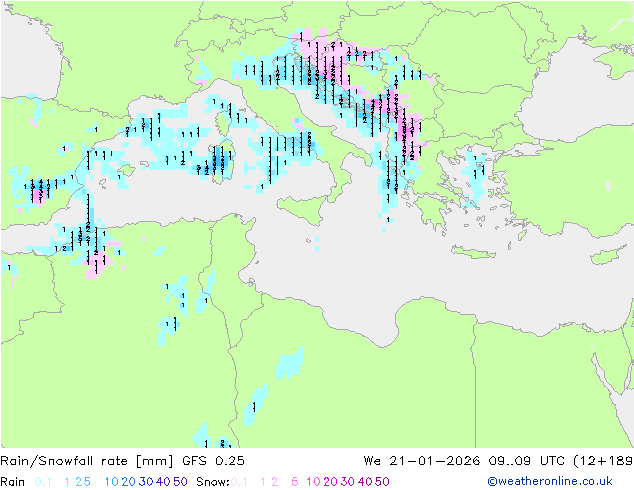
Task: Click the rain legend value 0.1
Action: point(43,482)
